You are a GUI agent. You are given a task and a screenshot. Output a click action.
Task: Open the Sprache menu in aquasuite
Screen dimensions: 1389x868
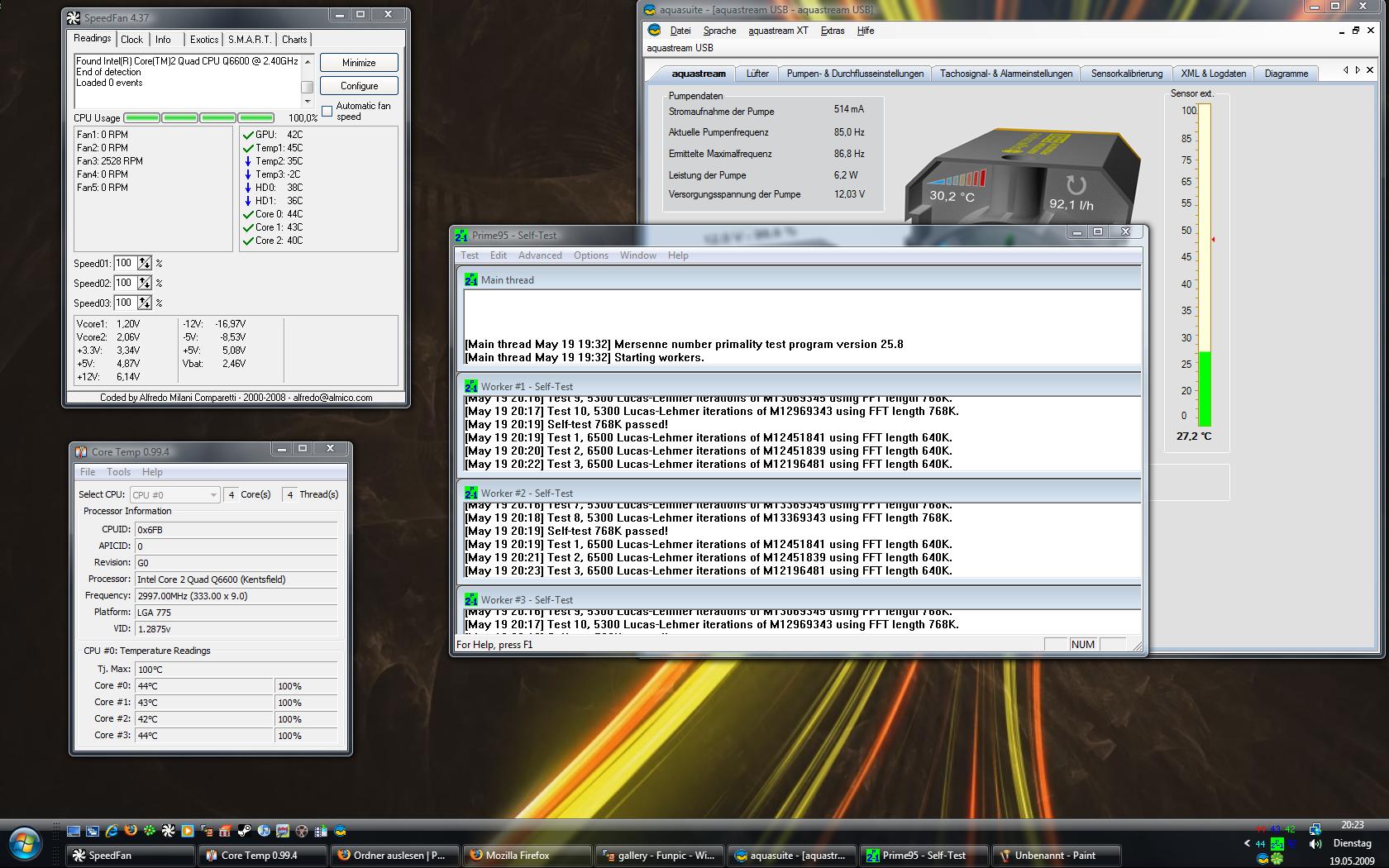click(719, 31)
